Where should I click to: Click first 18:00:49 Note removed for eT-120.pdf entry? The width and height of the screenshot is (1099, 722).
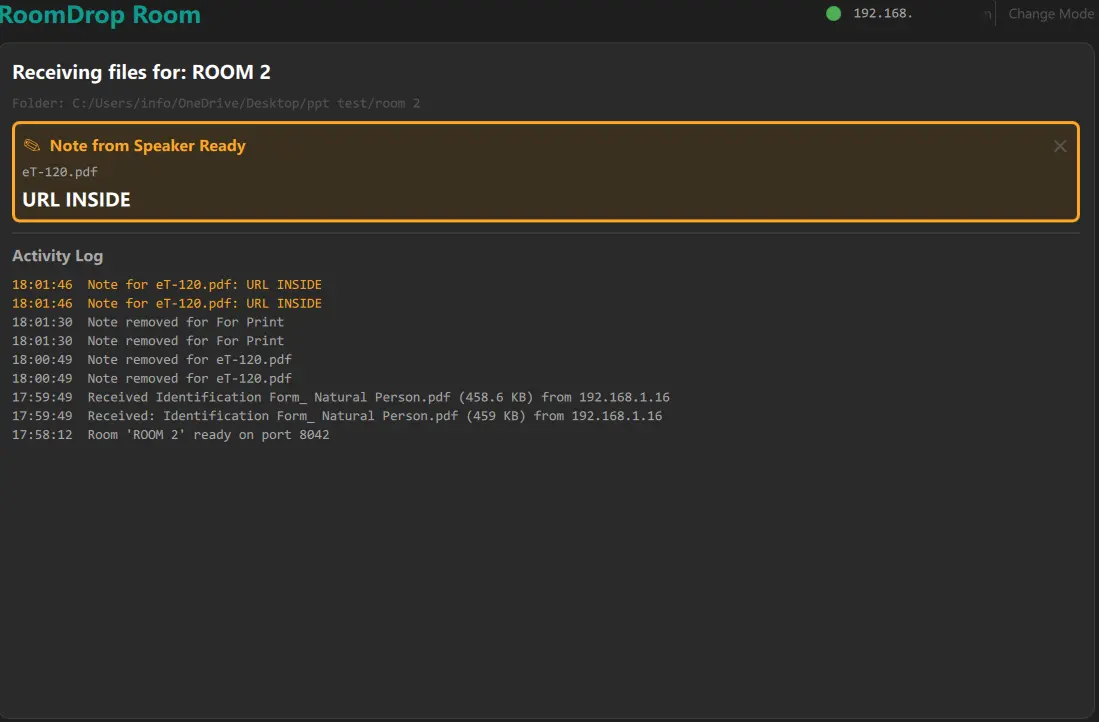click(x=151, y=360)
